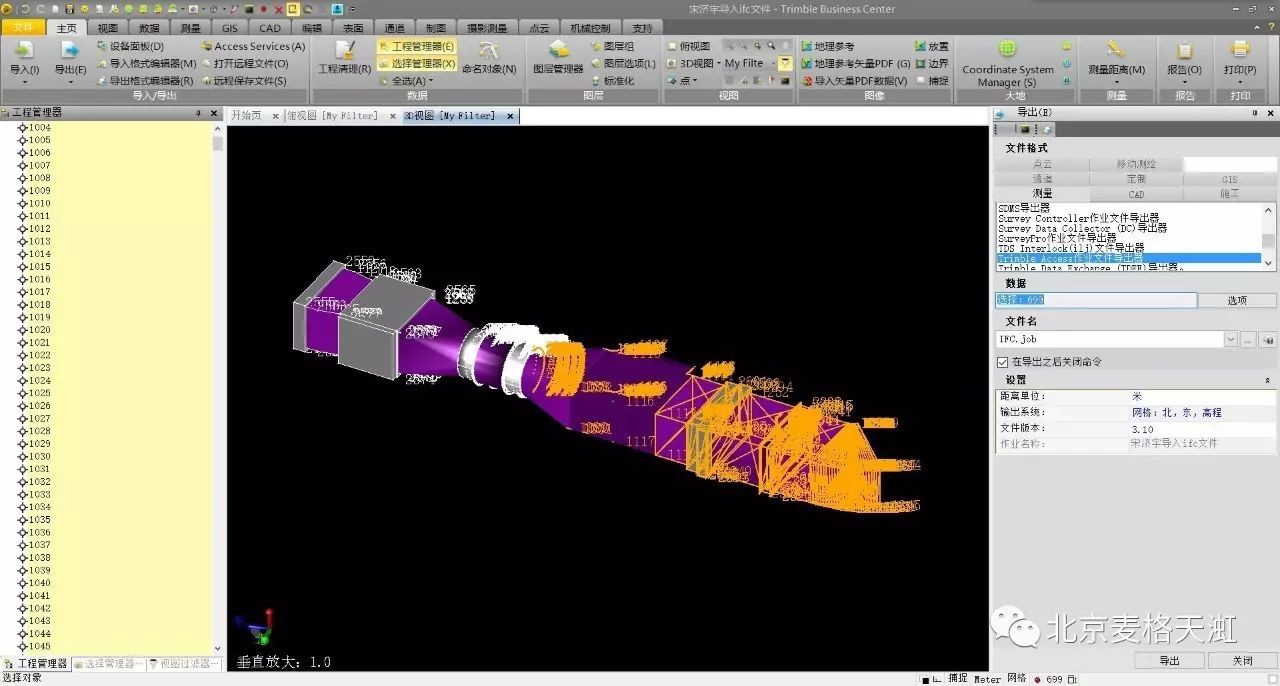Open 设备面板(D) device panel
Image resolution: width=1280 pixels, height=686 pixels.
[x=130, y=46]
